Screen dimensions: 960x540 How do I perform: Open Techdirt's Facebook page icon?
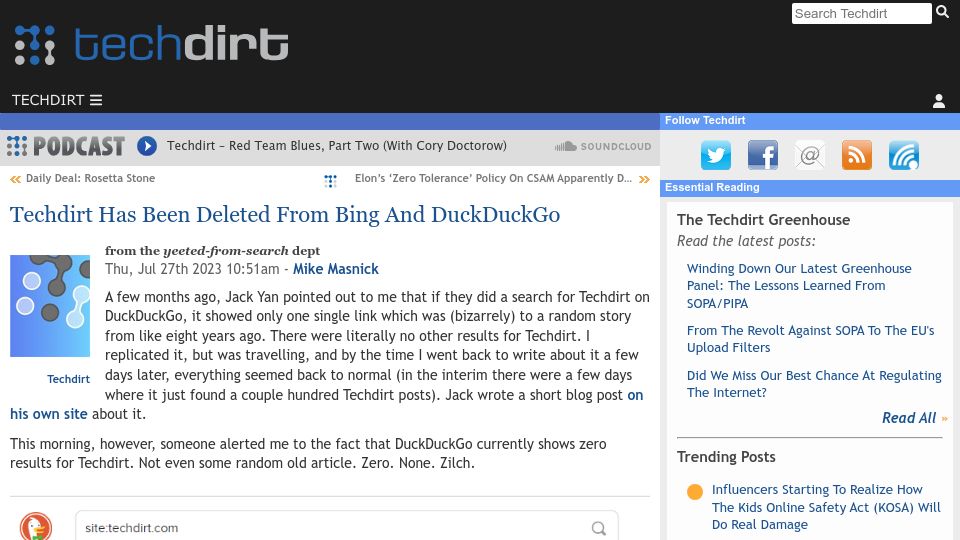click(x=763, y=155)
